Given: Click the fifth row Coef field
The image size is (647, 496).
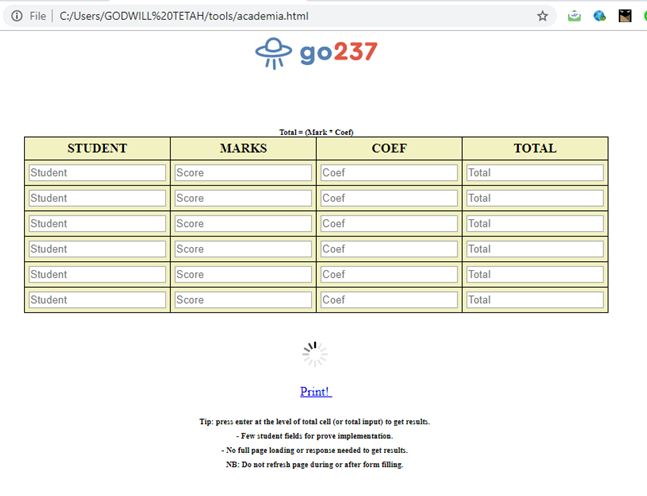Looking at the screenshot, I should click(389, 274).
